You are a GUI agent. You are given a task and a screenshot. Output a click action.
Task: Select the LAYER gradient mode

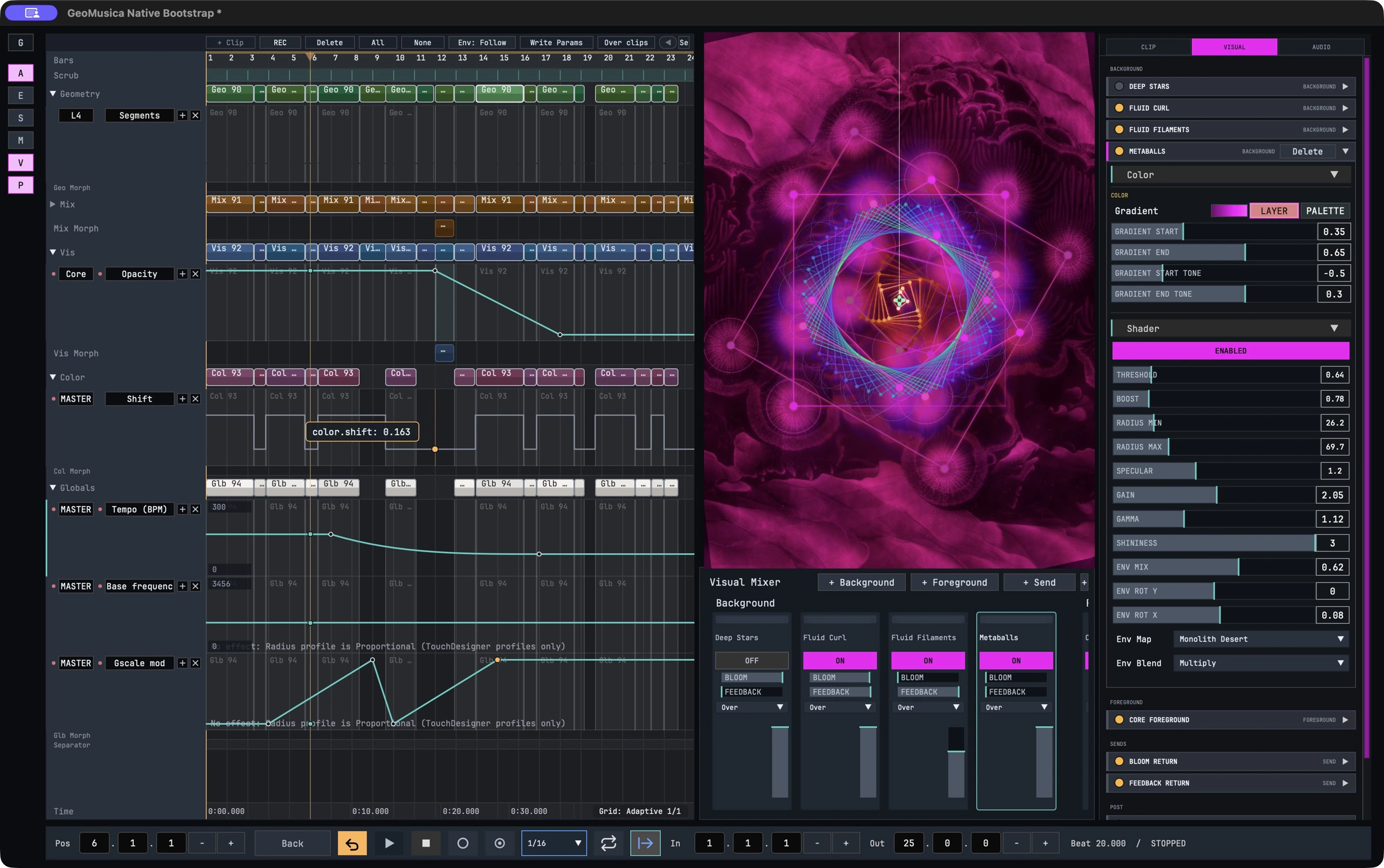coord(1274,211)
